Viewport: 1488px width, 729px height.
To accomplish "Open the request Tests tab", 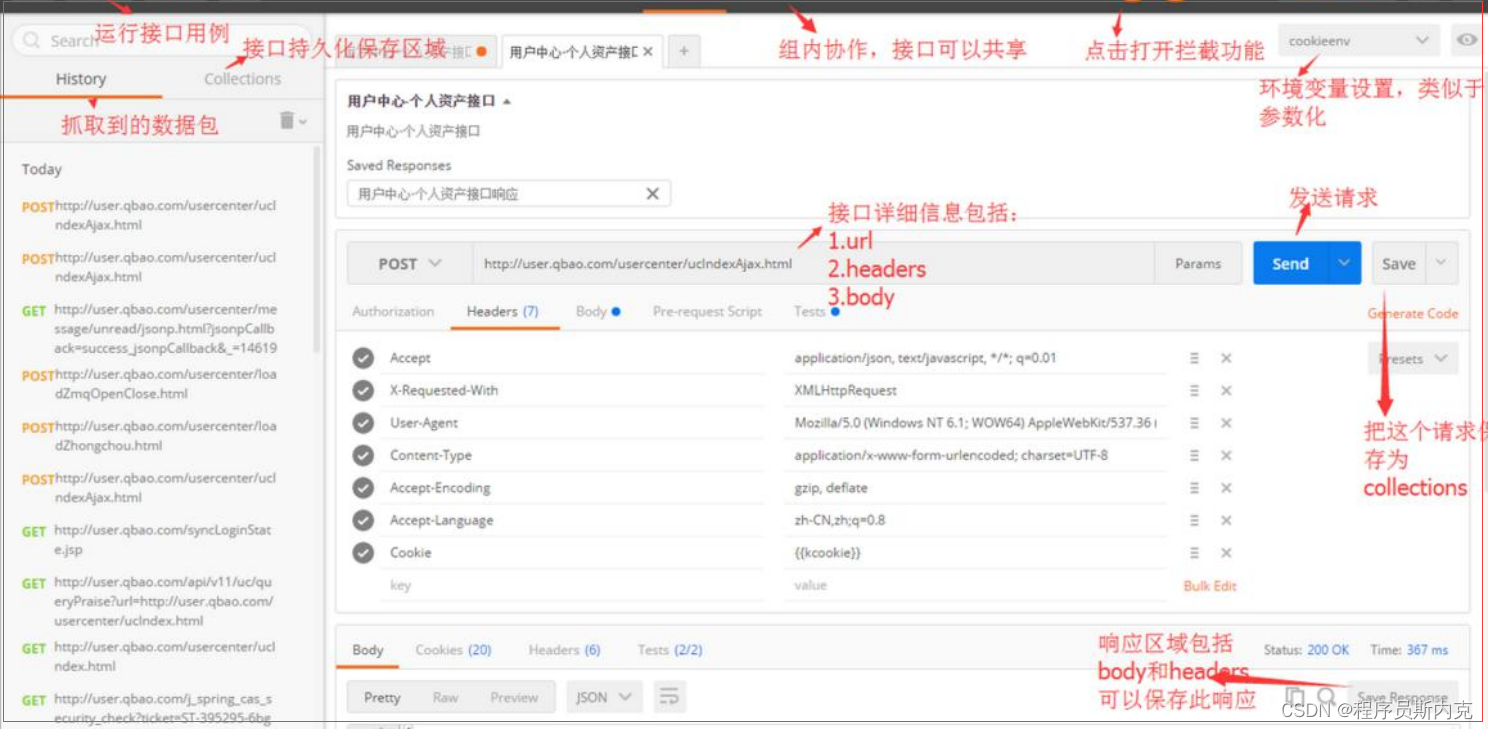I will [816, 311].
